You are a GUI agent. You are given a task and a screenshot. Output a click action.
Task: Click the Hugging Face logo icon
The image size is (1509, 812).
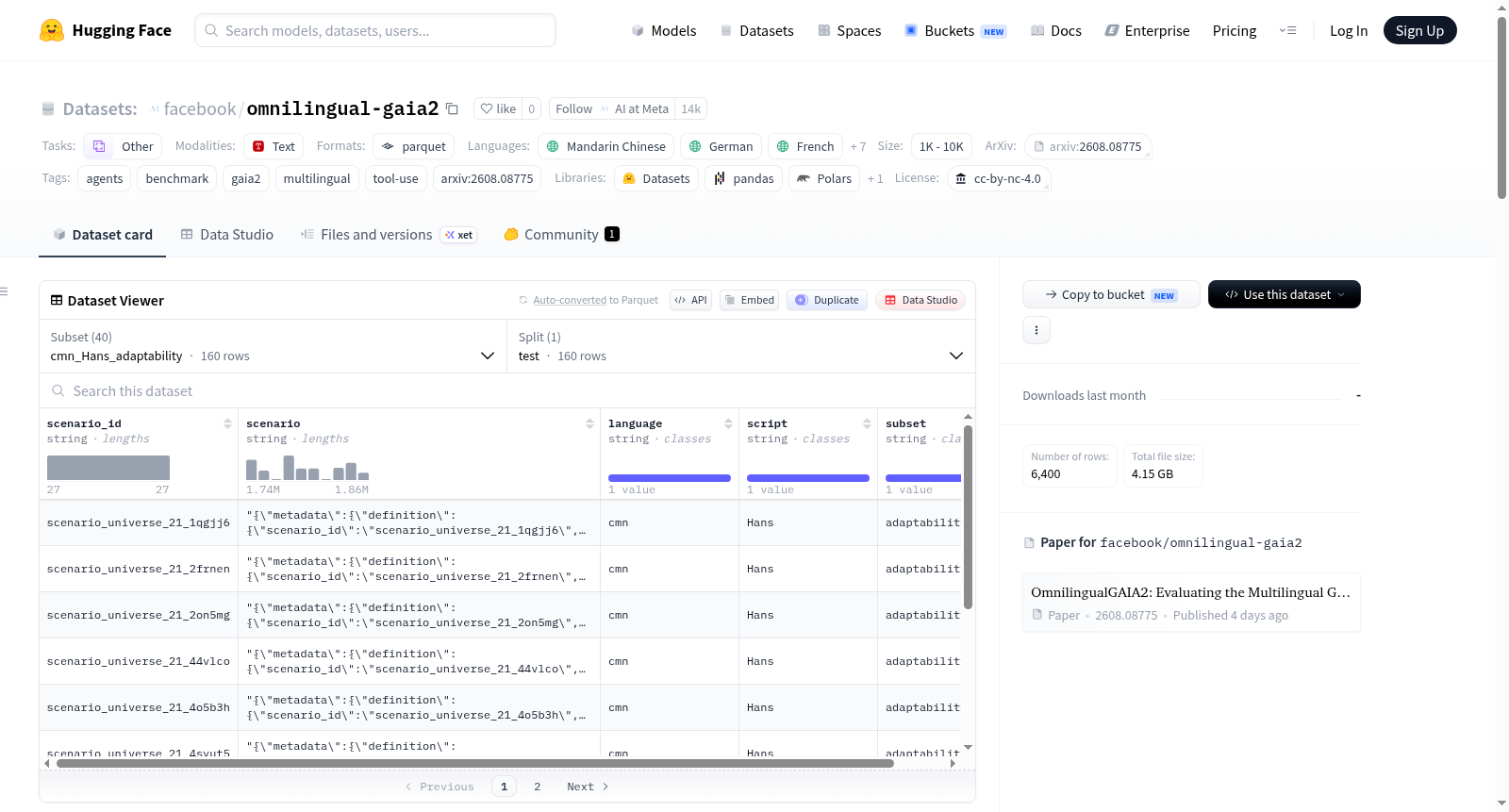(52, 30)
